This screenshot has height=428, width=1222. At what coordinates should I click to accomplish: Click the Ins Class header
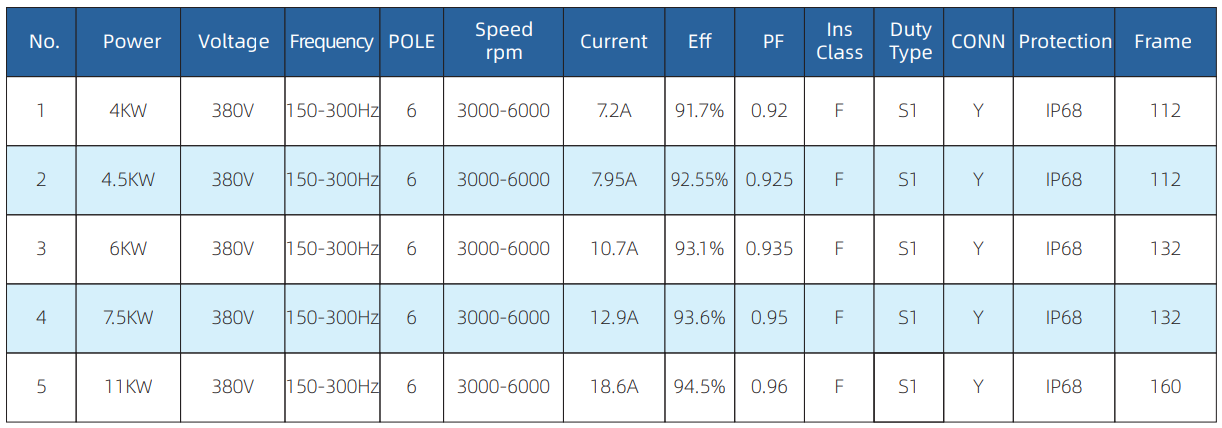[839, 41]
